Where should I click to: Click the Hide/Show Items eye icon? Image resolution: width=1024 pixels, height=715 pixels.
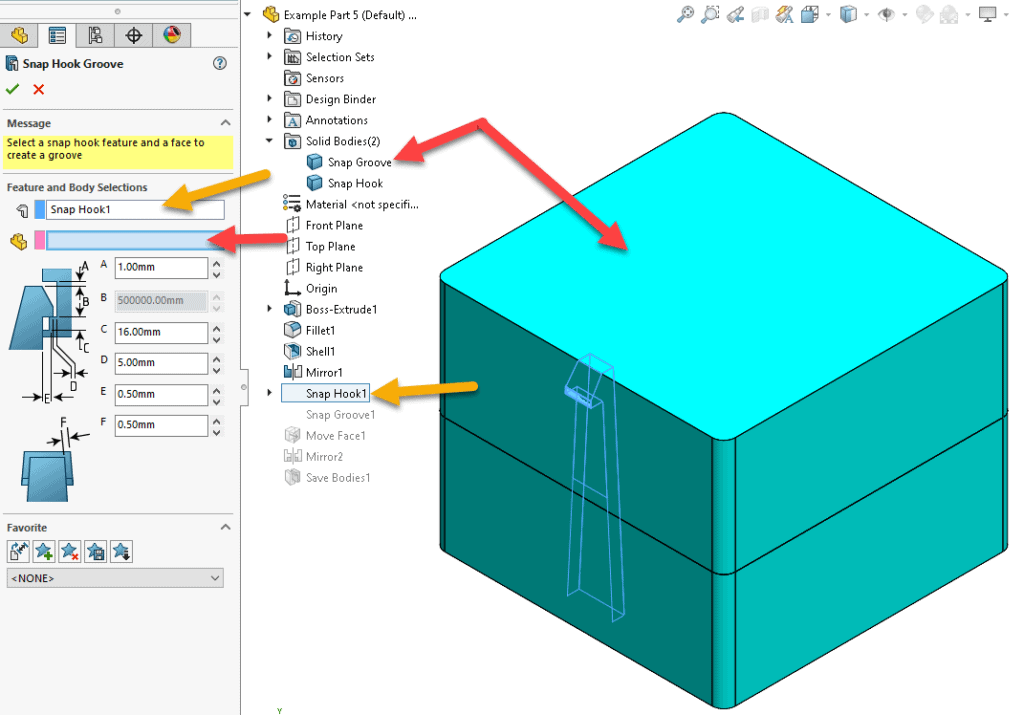click(x=887, y=13)
